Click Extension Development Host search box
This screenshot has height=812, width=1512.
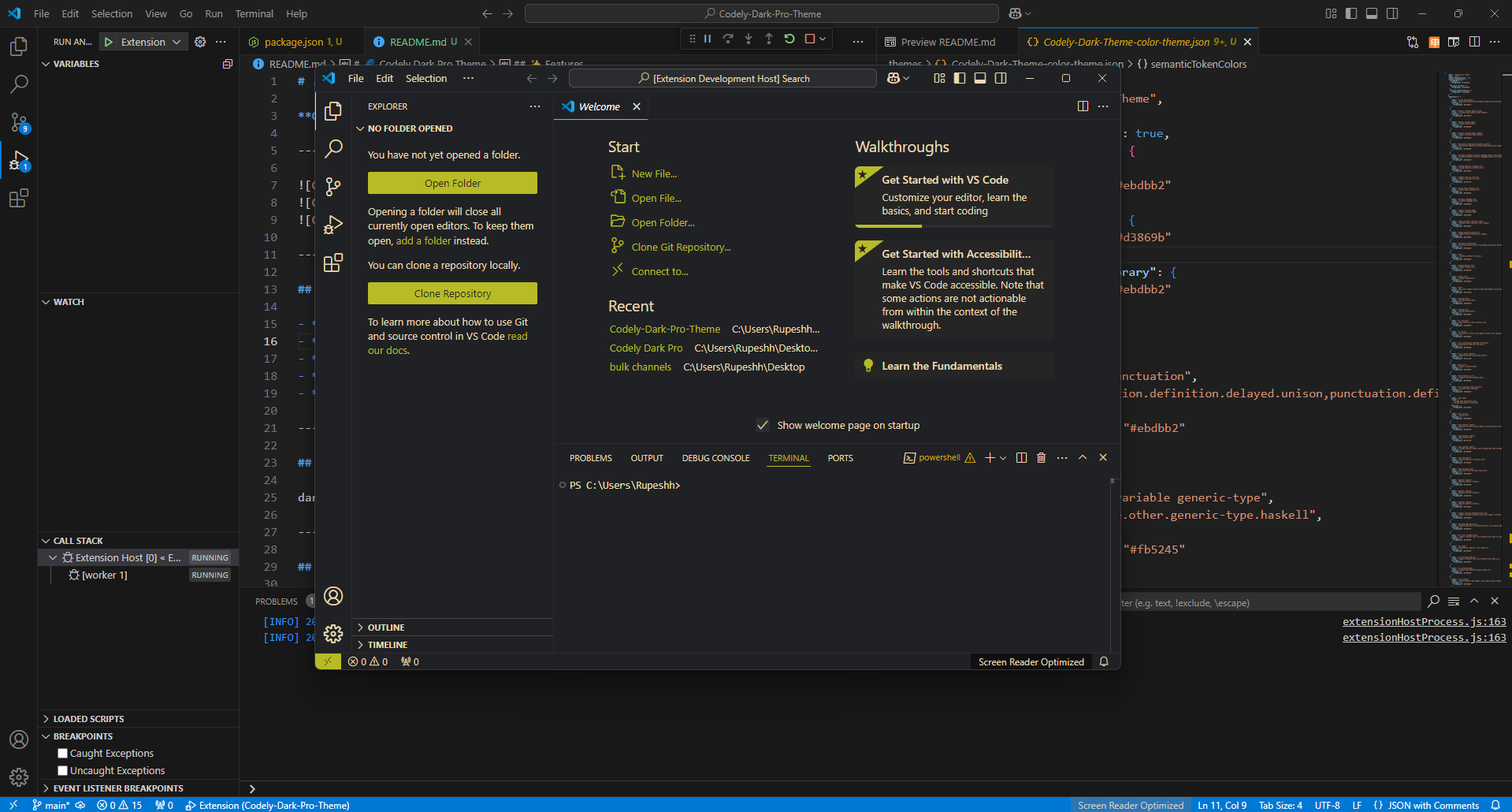[723, 78]
